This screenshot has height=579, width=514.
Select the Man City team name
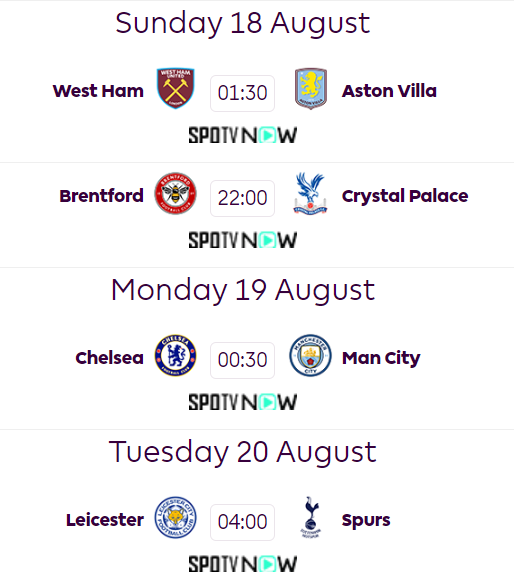coord(381,358)
